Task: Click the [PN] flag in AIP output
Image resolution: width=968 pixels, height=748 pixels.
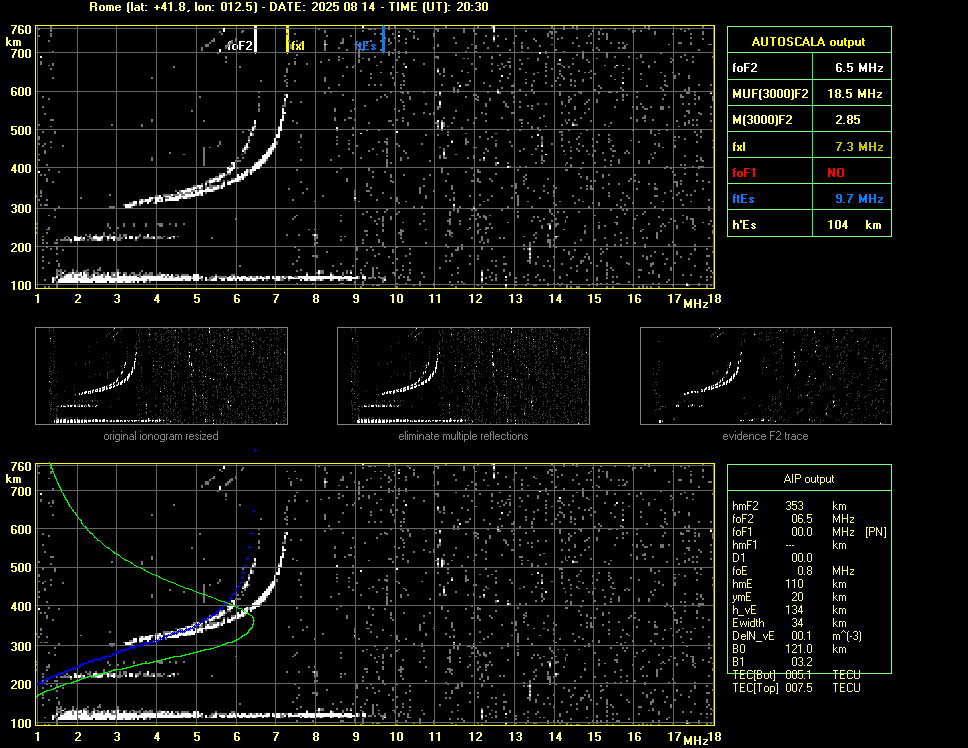Action: [x=875, y=532]
